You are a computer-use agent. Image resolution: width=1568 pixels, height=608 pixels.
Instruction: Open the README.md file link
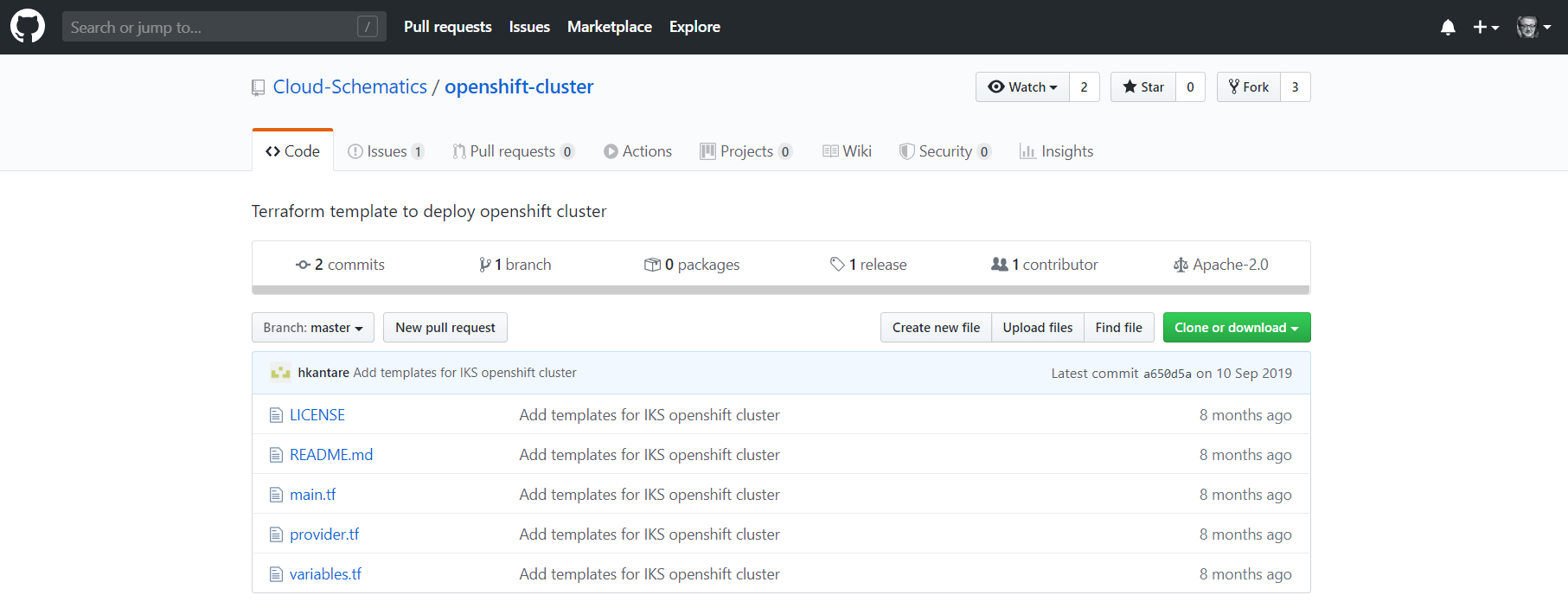[x=331, y=455]
